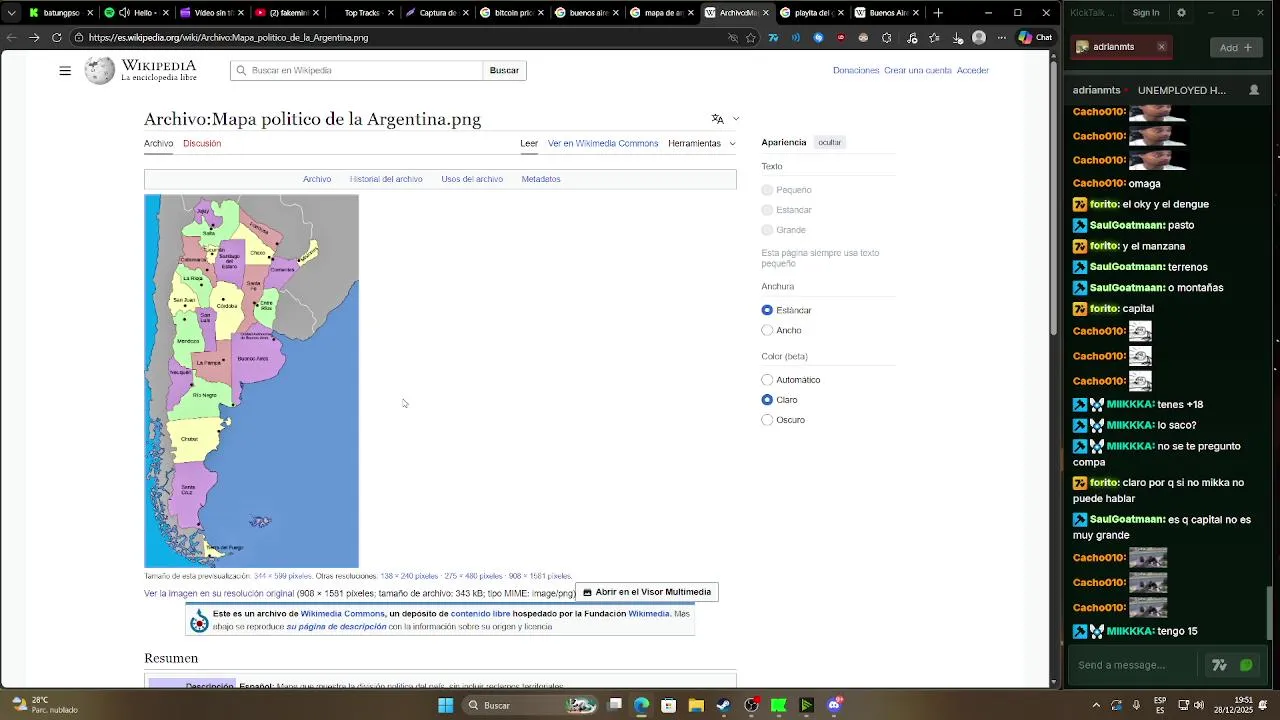Open Ver en Wikimedia Commons tab
This screenshot has height=720, width=1280.
tap(603, 143)
